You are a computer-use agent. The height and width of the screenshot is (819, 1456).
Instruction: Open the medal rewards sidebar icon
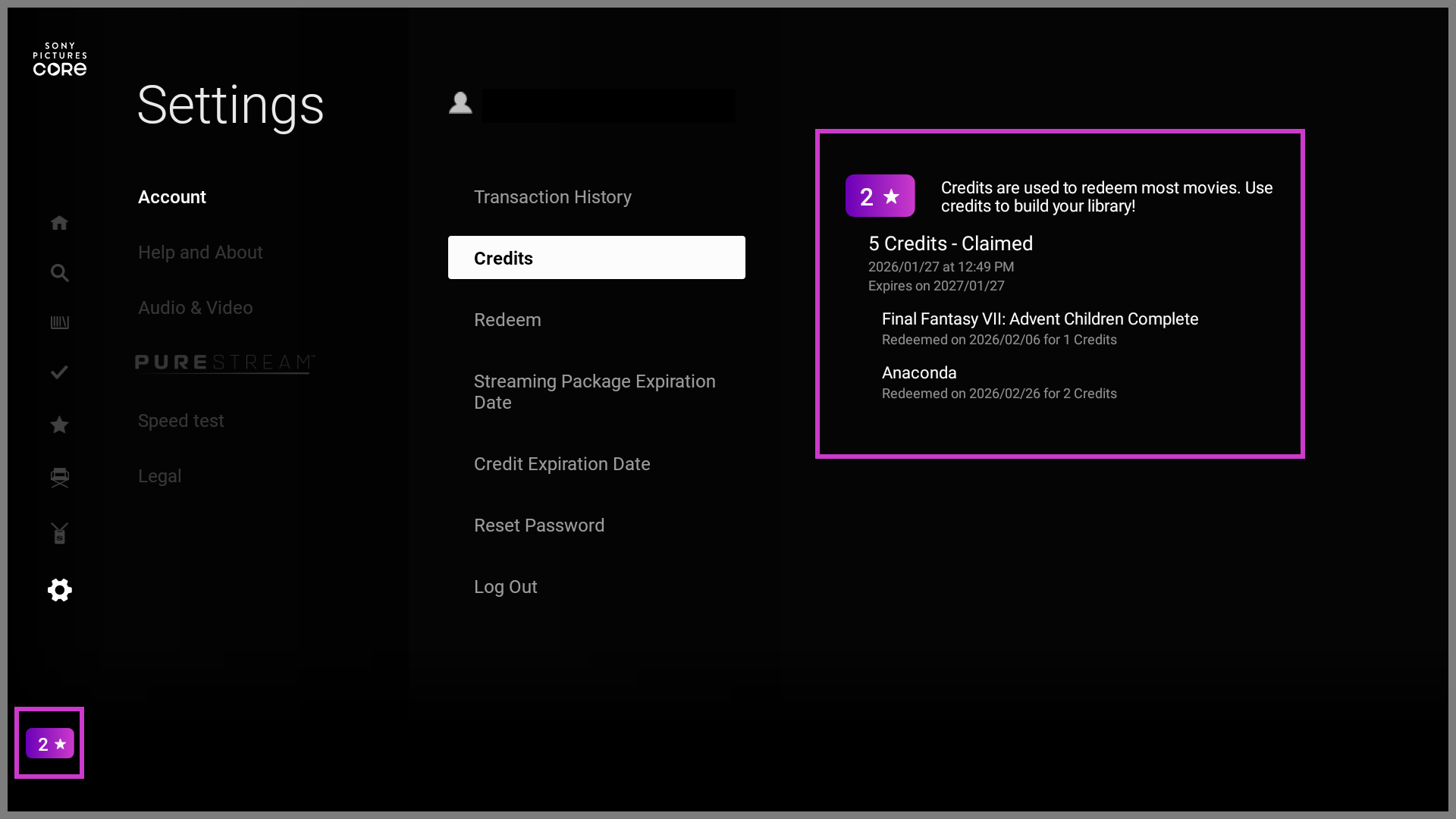click(x=59, y=533)
